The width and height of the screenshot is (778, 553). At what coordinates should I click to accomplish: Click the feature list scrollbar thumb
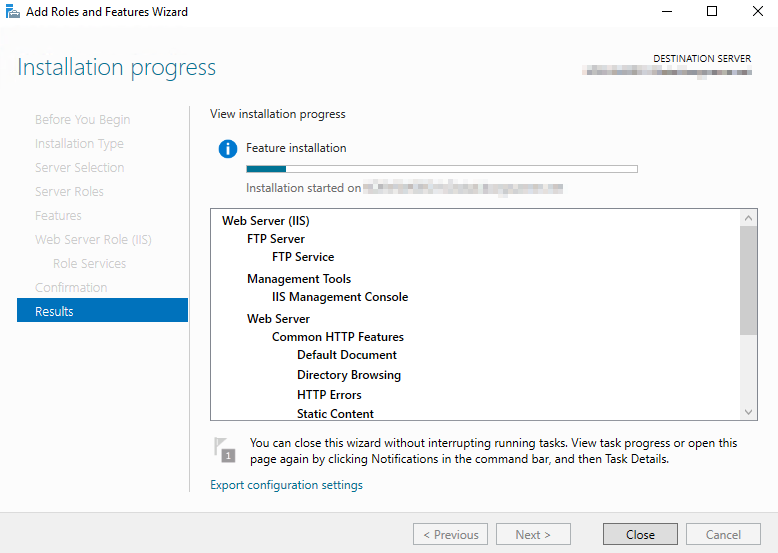pos(748,280)
